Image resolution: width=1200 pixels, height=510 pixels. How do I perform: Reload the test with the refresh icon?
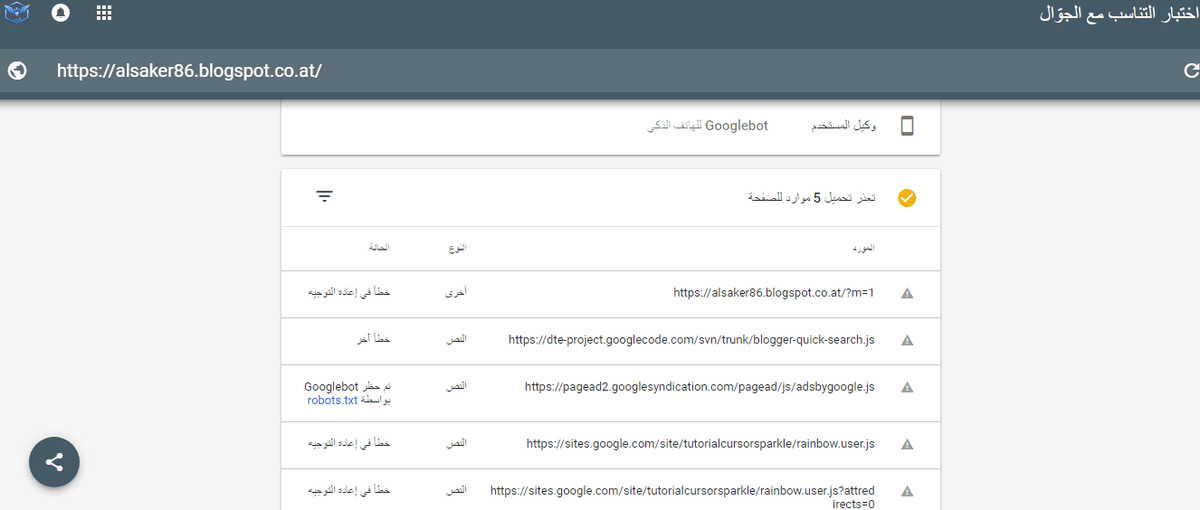(1190, 71)
